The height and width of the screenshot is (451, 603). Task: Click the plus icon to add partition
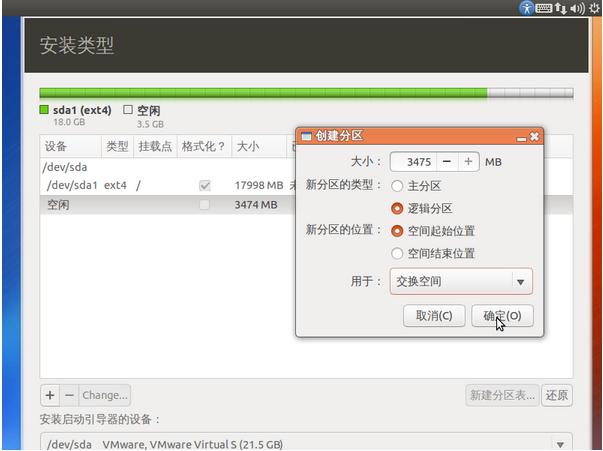[50, 395]
